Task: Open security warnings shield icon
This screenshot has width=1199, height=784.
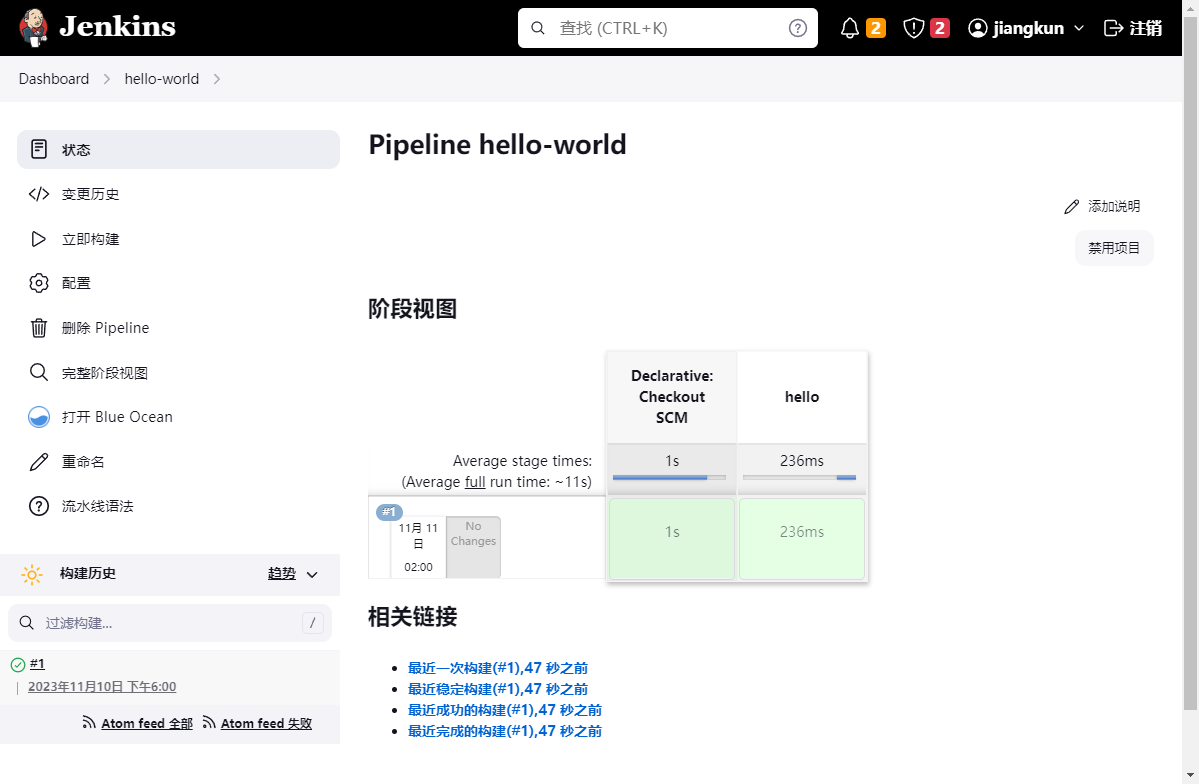Action: click(x=913, y=28)
